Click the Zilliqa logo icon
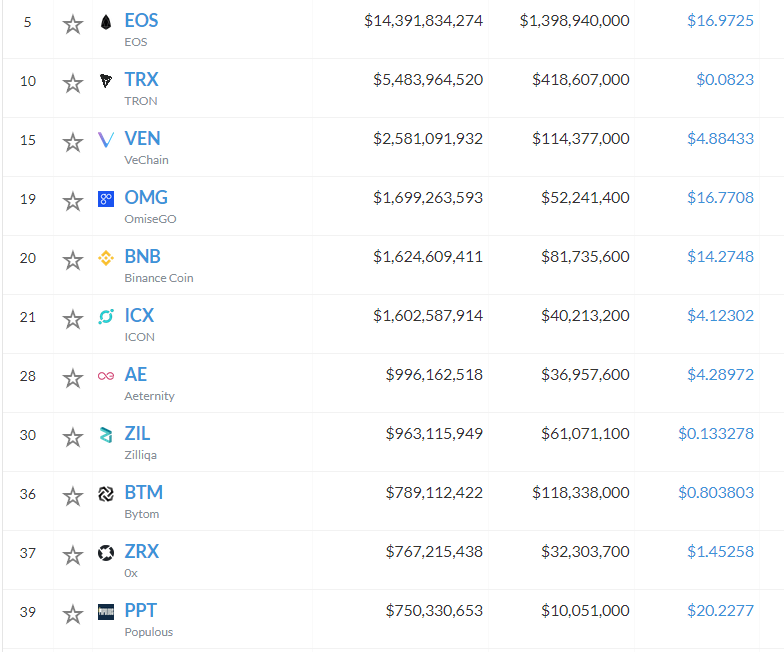This screenshot has height=652, width=784. coord(106,435)
